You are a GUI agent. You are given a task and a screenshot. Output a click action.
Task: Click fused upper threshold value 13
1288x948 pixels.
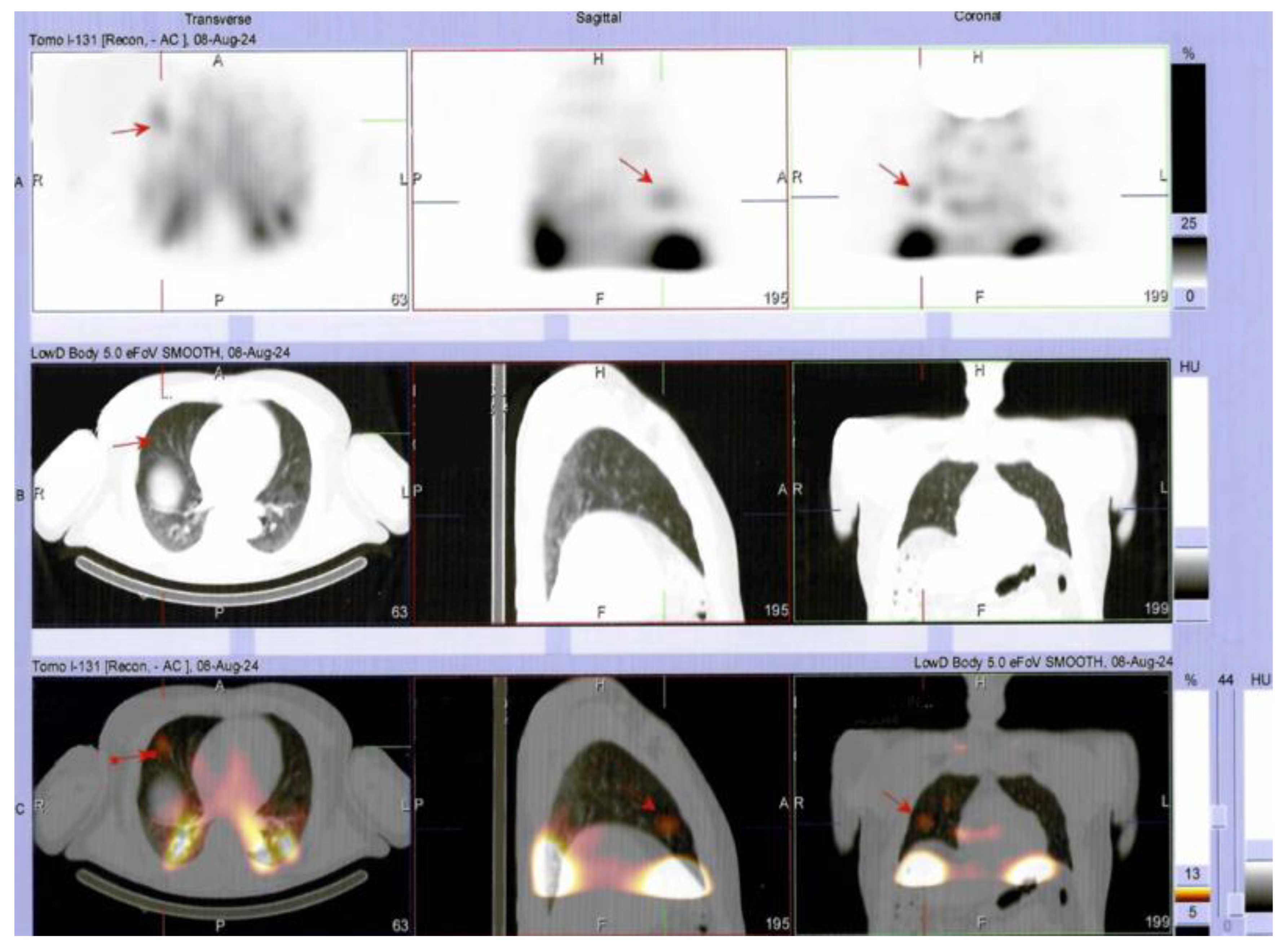(x=1192, y=874)
